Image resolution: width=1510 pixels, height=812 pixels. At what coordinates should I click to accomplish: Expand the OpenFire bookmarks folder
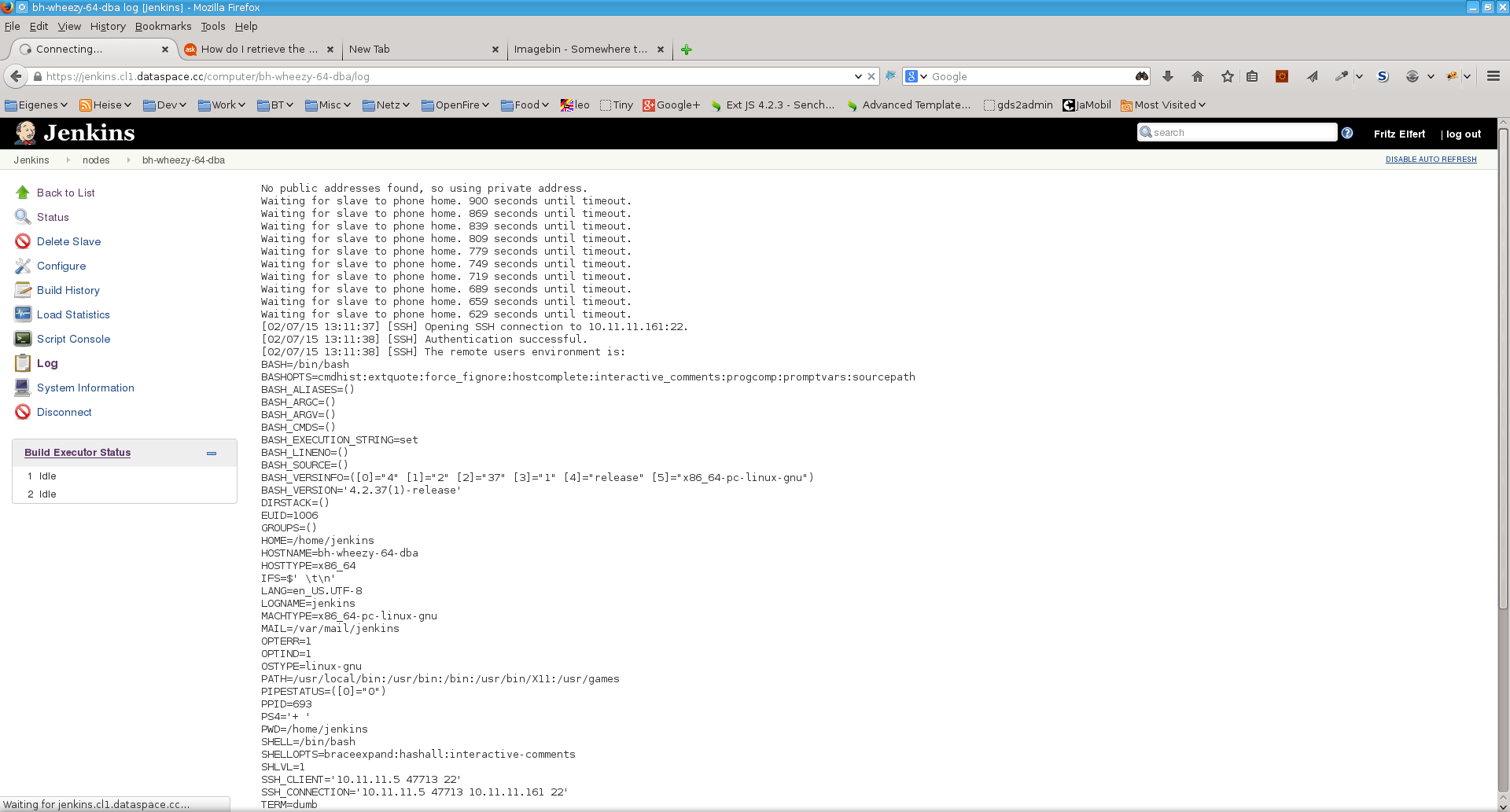pos(455,105)
